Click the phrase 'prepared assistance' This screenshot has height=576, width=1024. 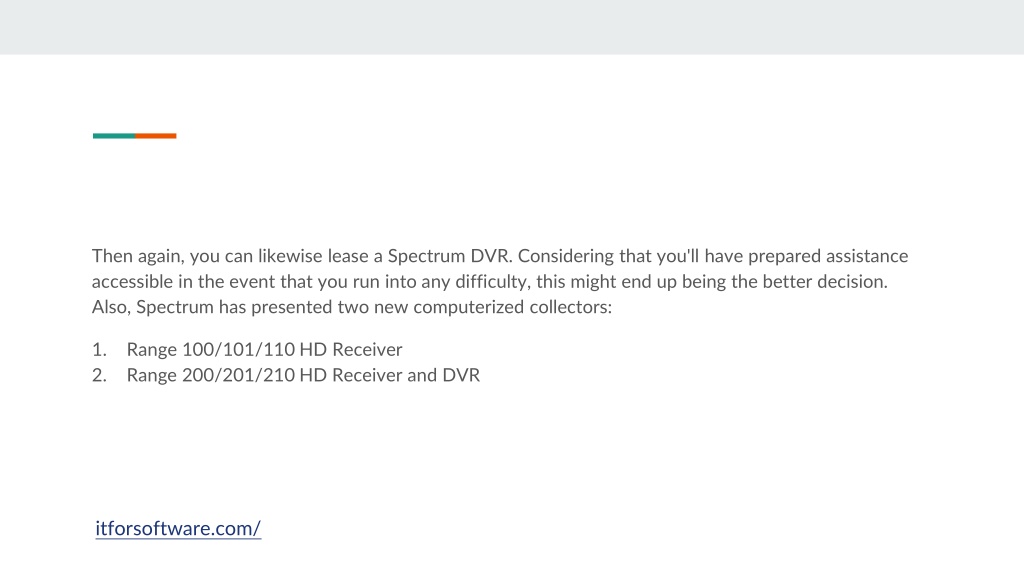coord(828,256)
